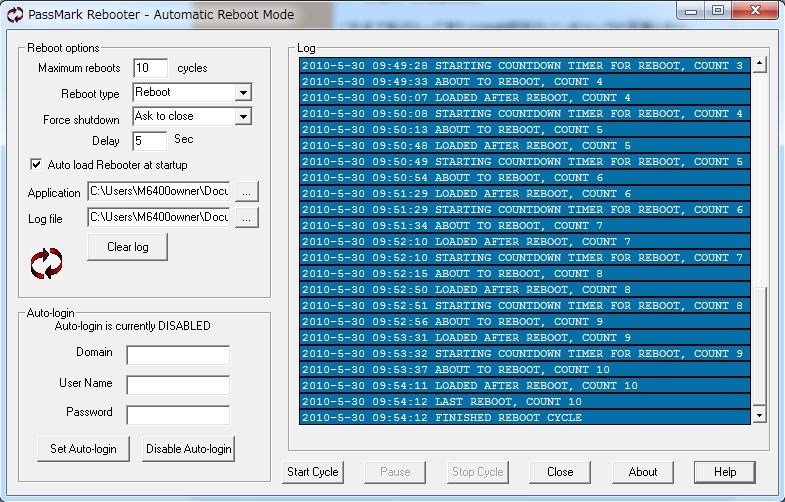The height and width of the screenshot is (502, 785).
Task: Click the log scrollbar thumb
Action: pyautogui.click(x=759, y=345)
